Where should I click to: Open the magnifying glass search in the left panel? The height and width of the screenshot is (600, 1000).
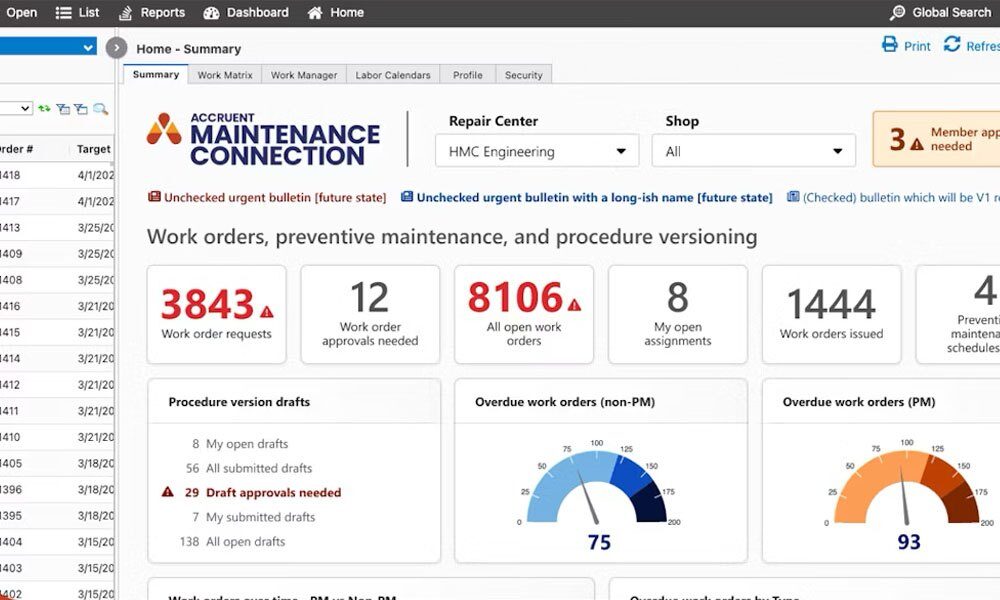[x=100, y=109]
